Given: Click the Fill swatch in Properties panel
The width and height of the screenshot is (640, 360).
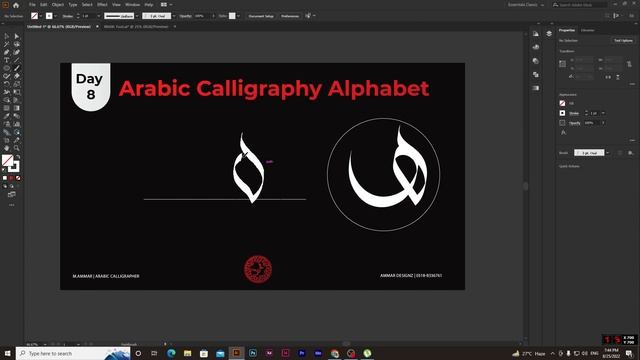Looking at the screenshot, I should pyautogui.click(x=562, y=103).
